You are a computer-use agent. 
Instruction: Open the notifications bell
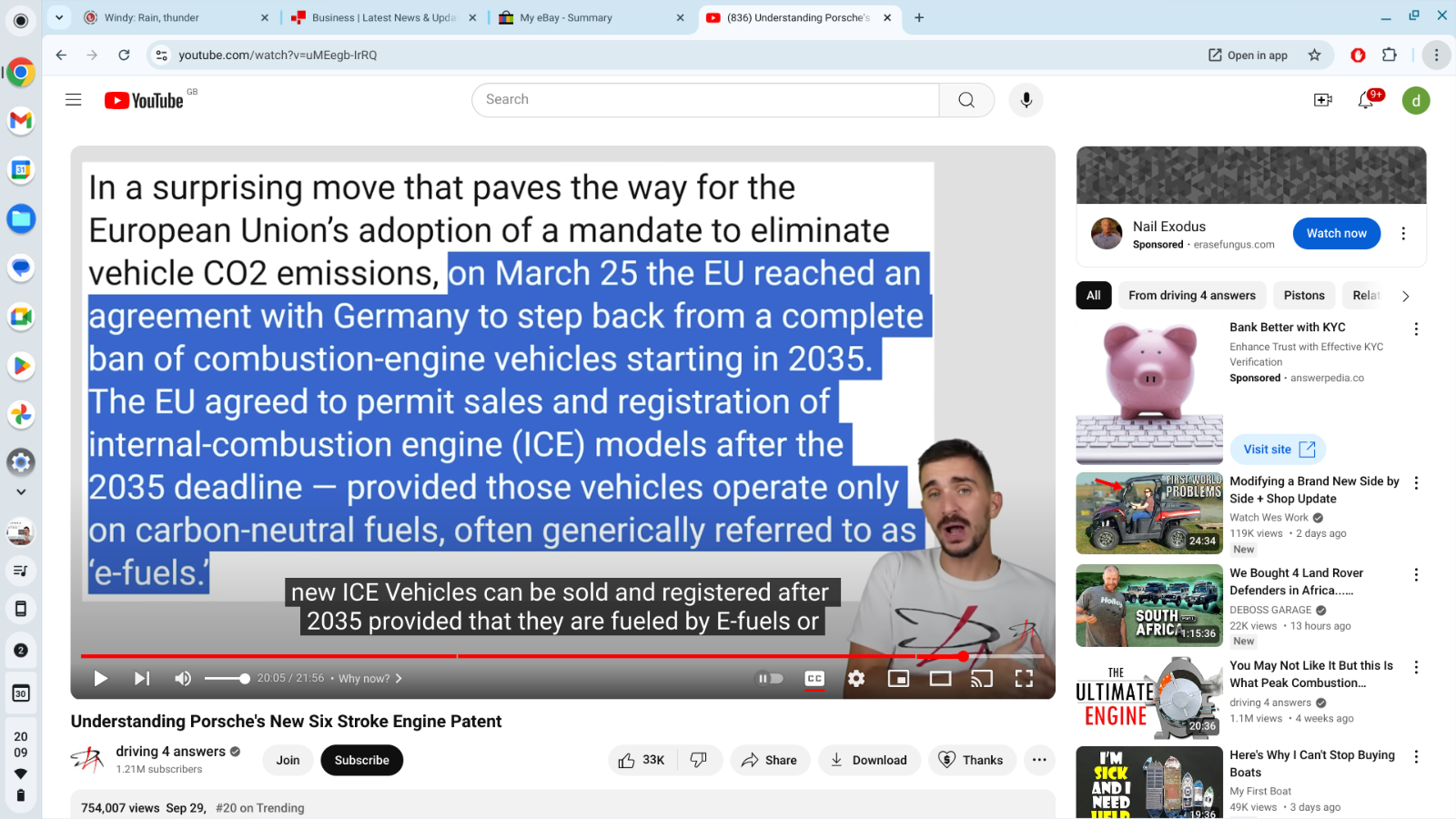tap(1366, 100)
